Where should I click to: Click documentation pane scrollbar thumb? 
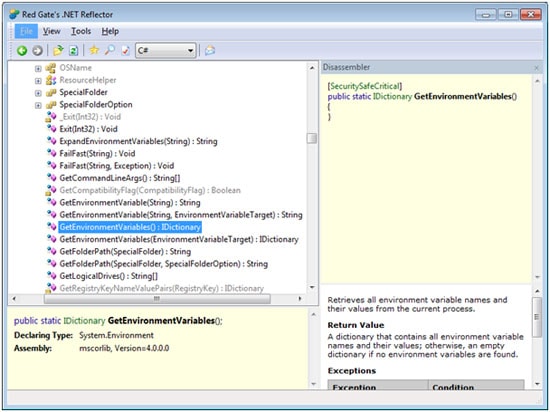[537, 317]
